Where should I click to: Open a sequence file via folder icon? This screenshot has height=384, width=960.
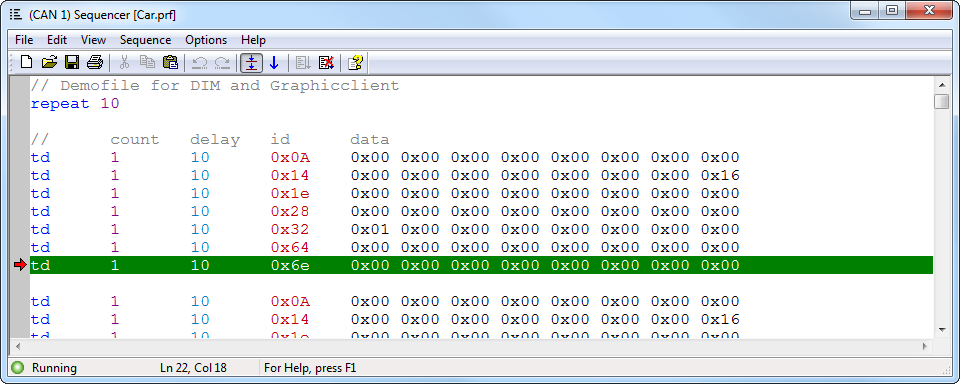pos(49,62)
